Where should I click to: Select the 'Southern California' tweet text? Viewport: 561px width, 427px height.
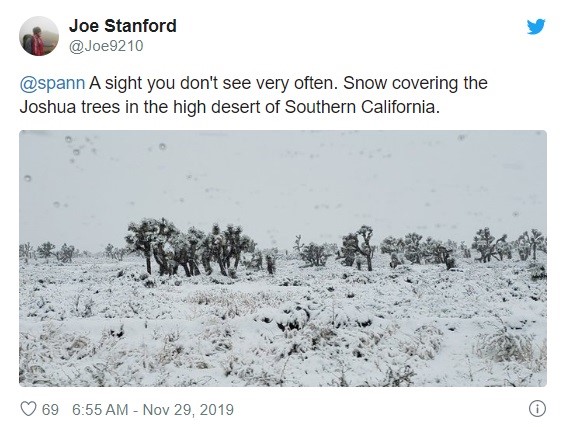(362, 107)
